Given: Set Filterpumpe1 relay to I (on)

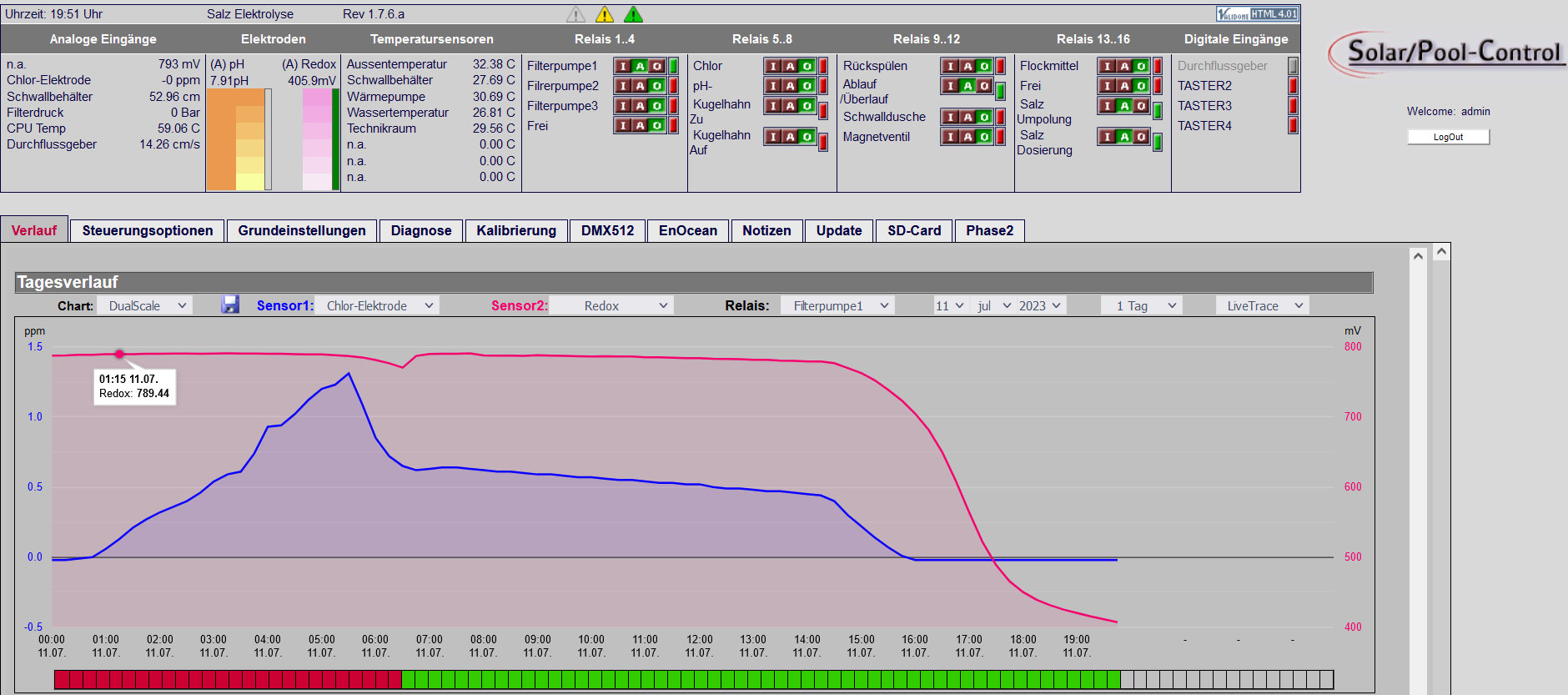Looking at the screenshot, I should point(623,66).
